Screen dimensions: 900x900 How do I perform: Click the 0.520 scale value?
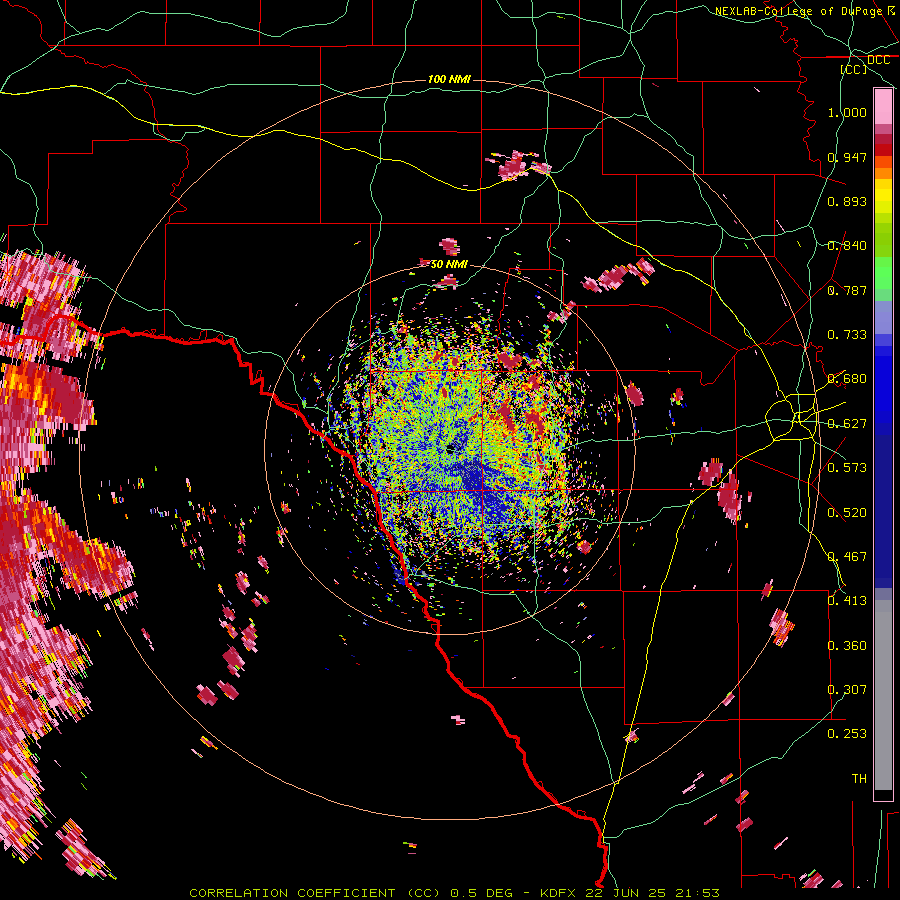tap(847, 513)
